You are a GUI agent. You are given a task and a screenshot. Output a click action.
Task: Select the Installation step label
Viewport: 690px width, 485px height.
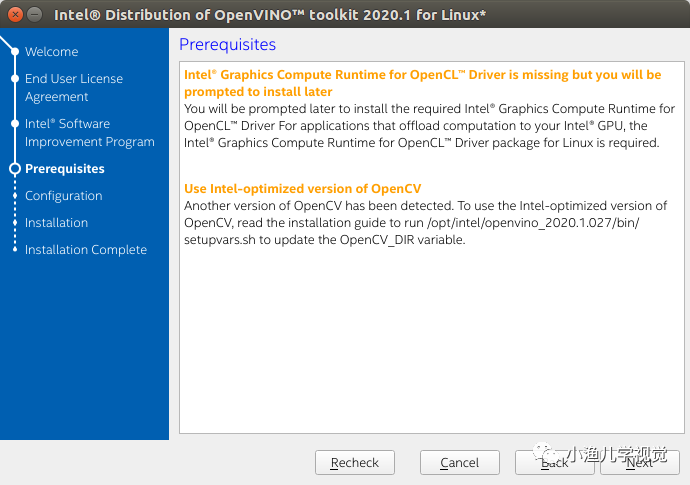(56, 223)
